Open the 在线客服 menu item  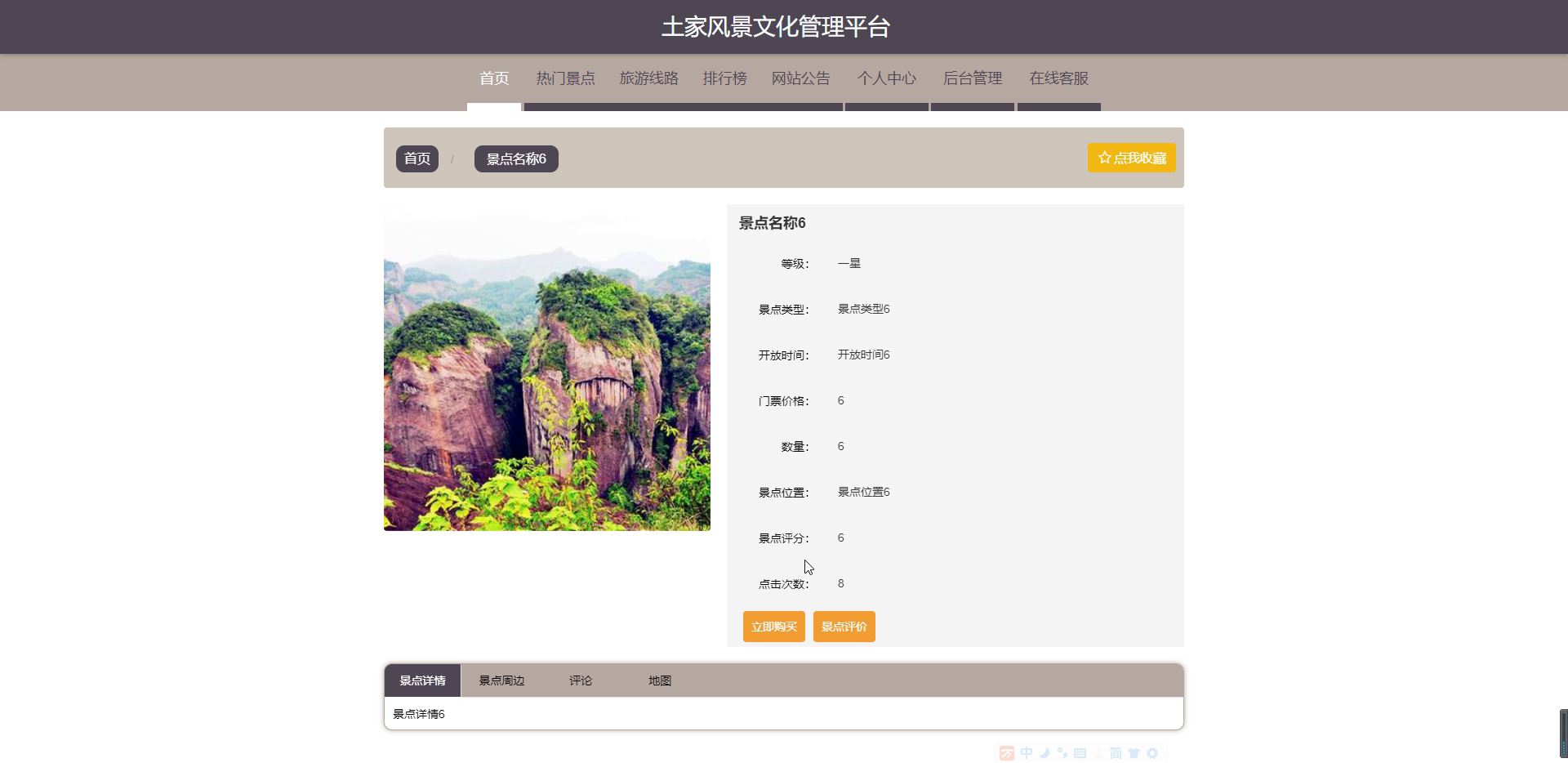tap(1059, 78)
